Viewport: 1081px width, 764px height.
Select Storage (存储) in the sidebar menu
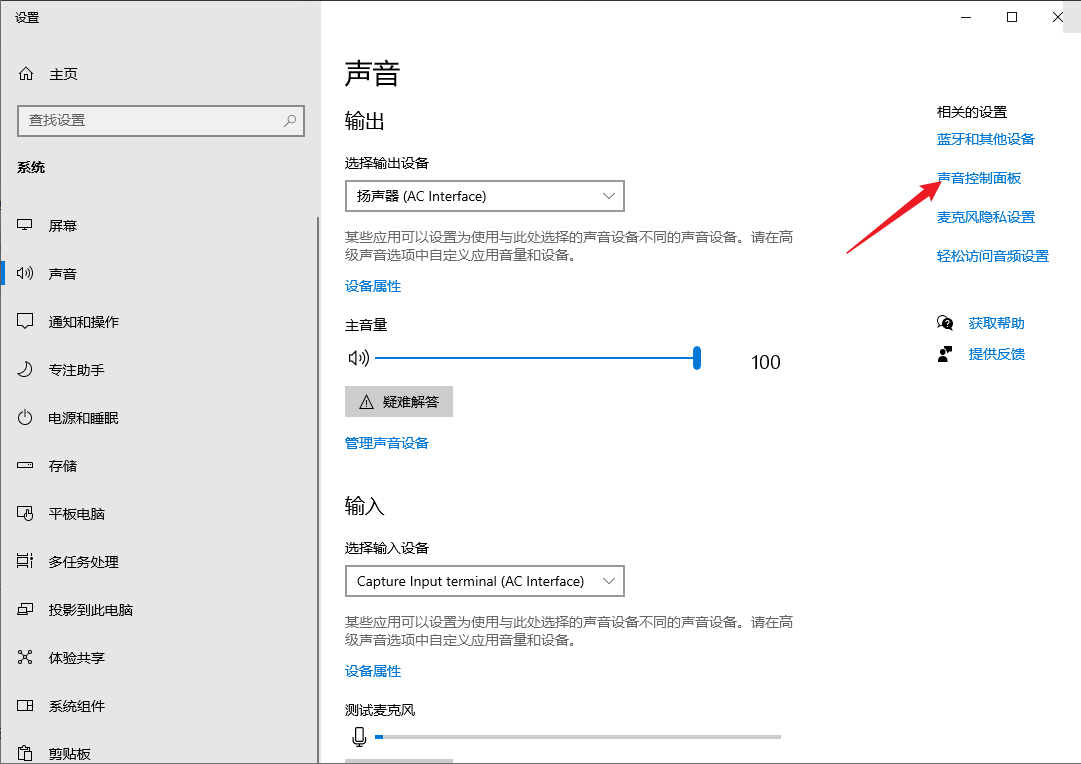pos(63,466)
